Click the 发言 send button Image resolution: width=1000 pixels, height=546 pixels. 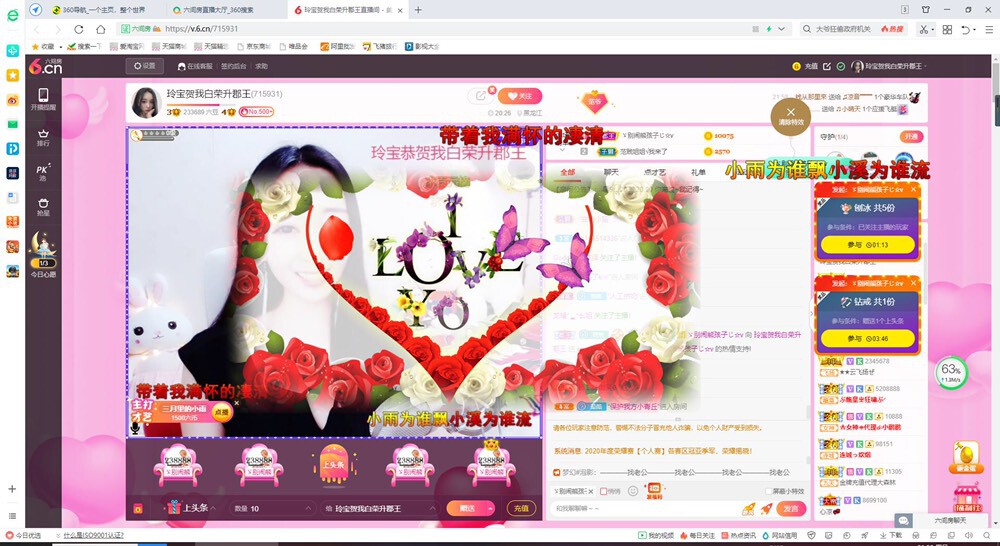click(x=791, y=508)
